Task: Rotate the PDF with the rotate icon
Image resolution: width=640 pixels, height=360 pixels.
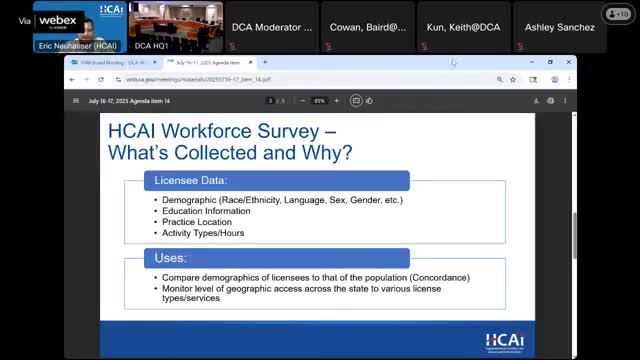Action: tap(369, 101)
